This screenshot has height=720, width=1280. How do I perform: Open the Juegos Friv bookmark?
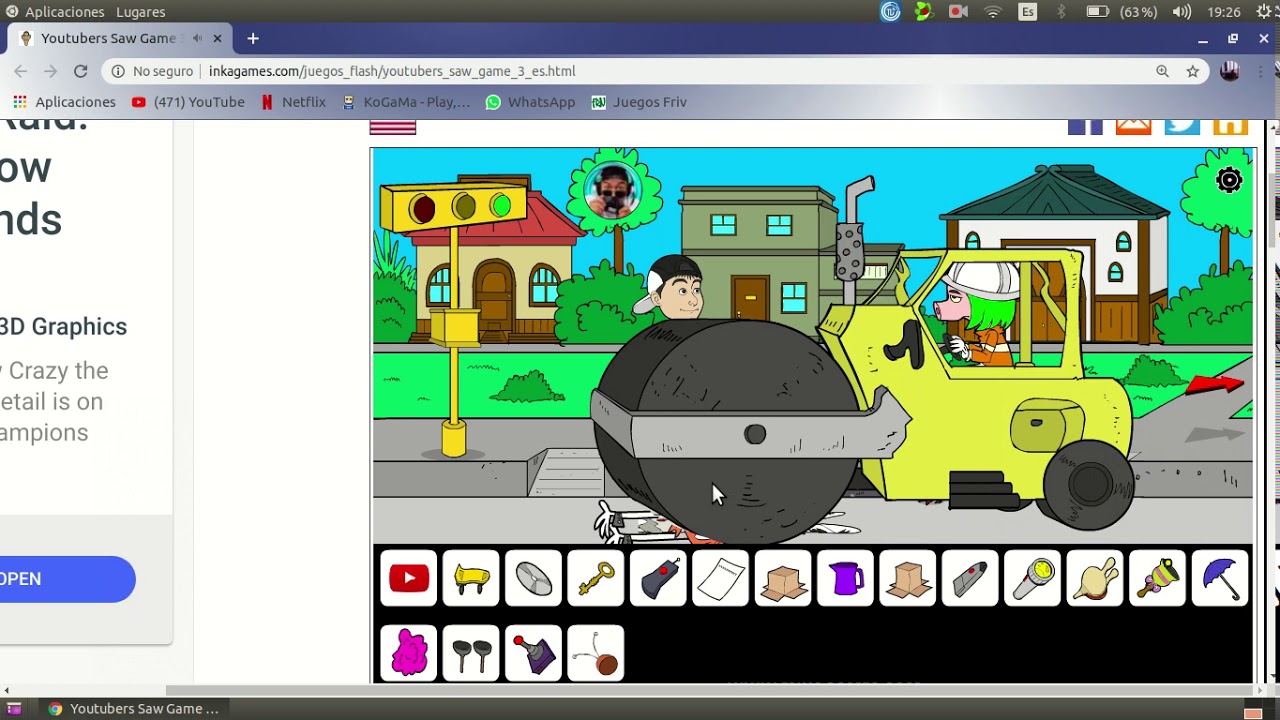(639, 102)
